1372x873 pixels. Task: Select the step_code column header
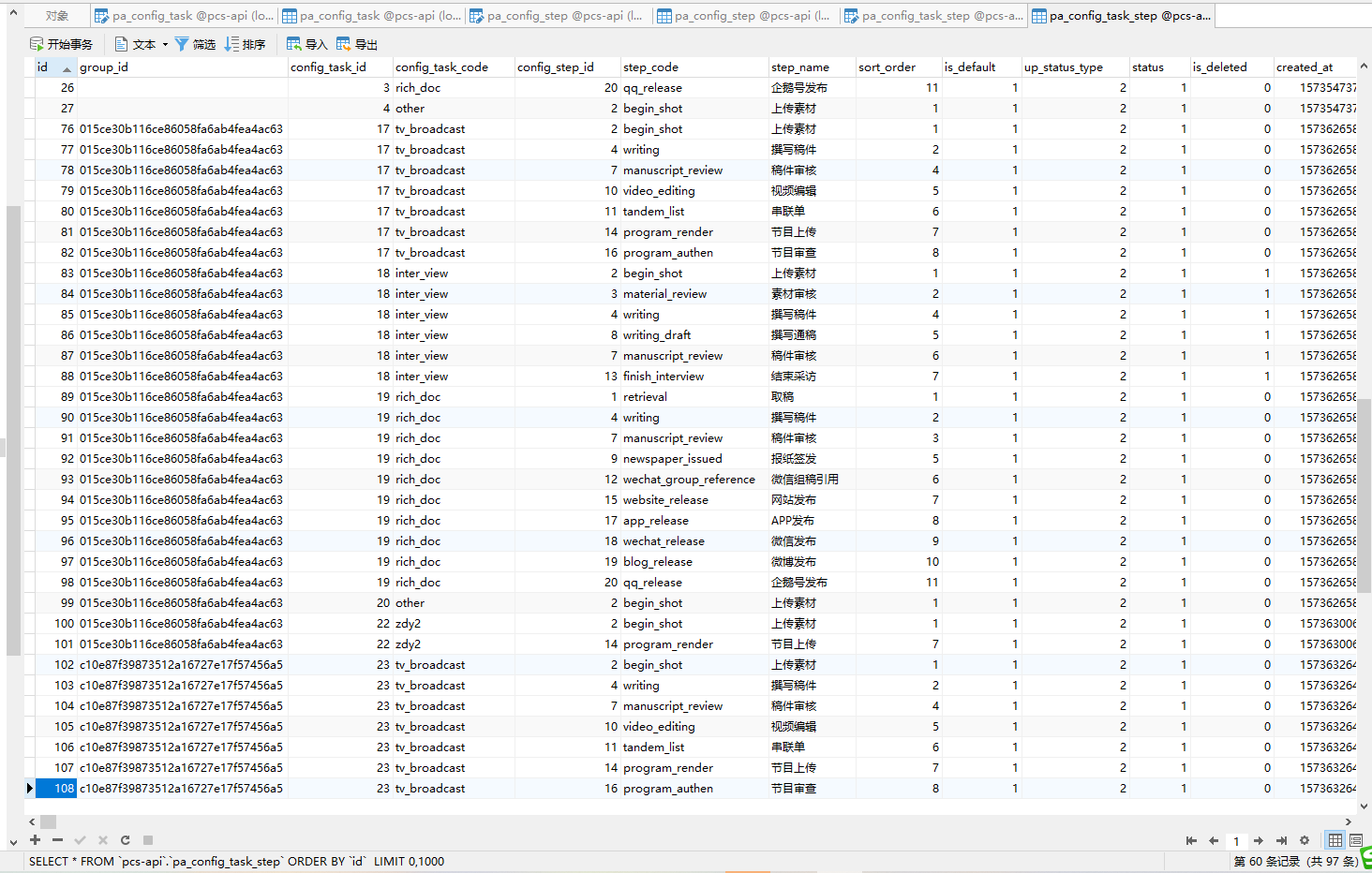[650, 67]
